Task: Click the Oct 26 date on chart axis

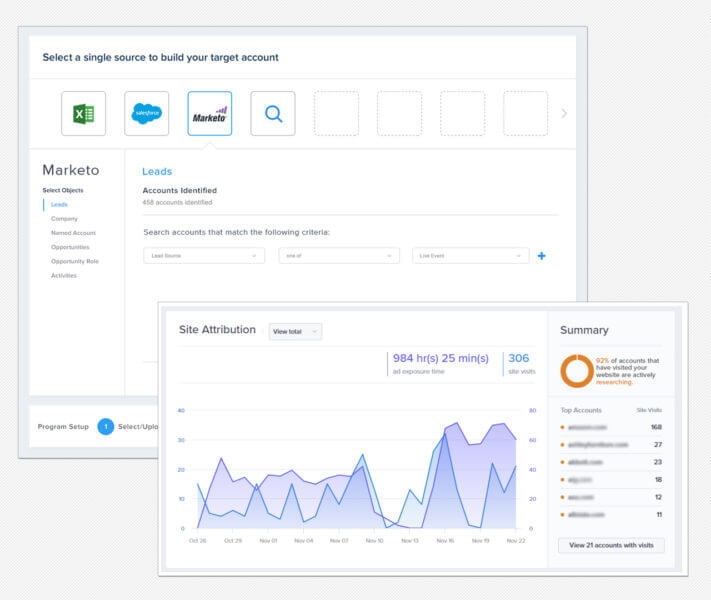Action: pyautogui.click(x=198, y=541)
